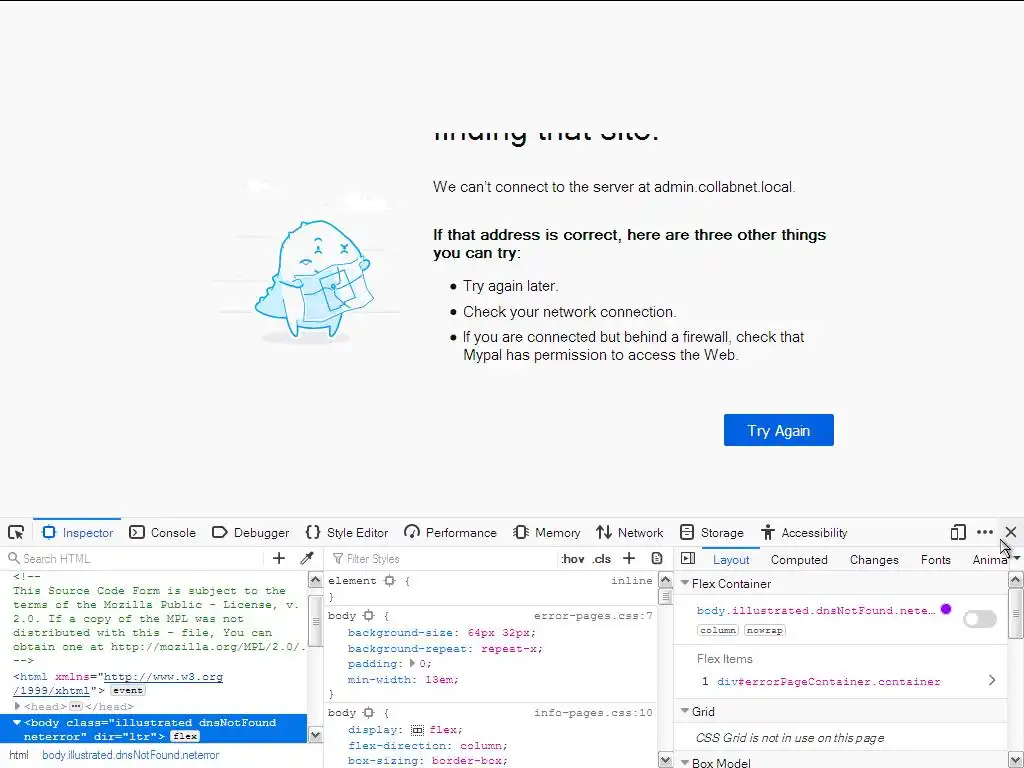Select div#errorPageContainer.container flex item
Viewport: 1024px width, 768px height.
coord(829,681)
